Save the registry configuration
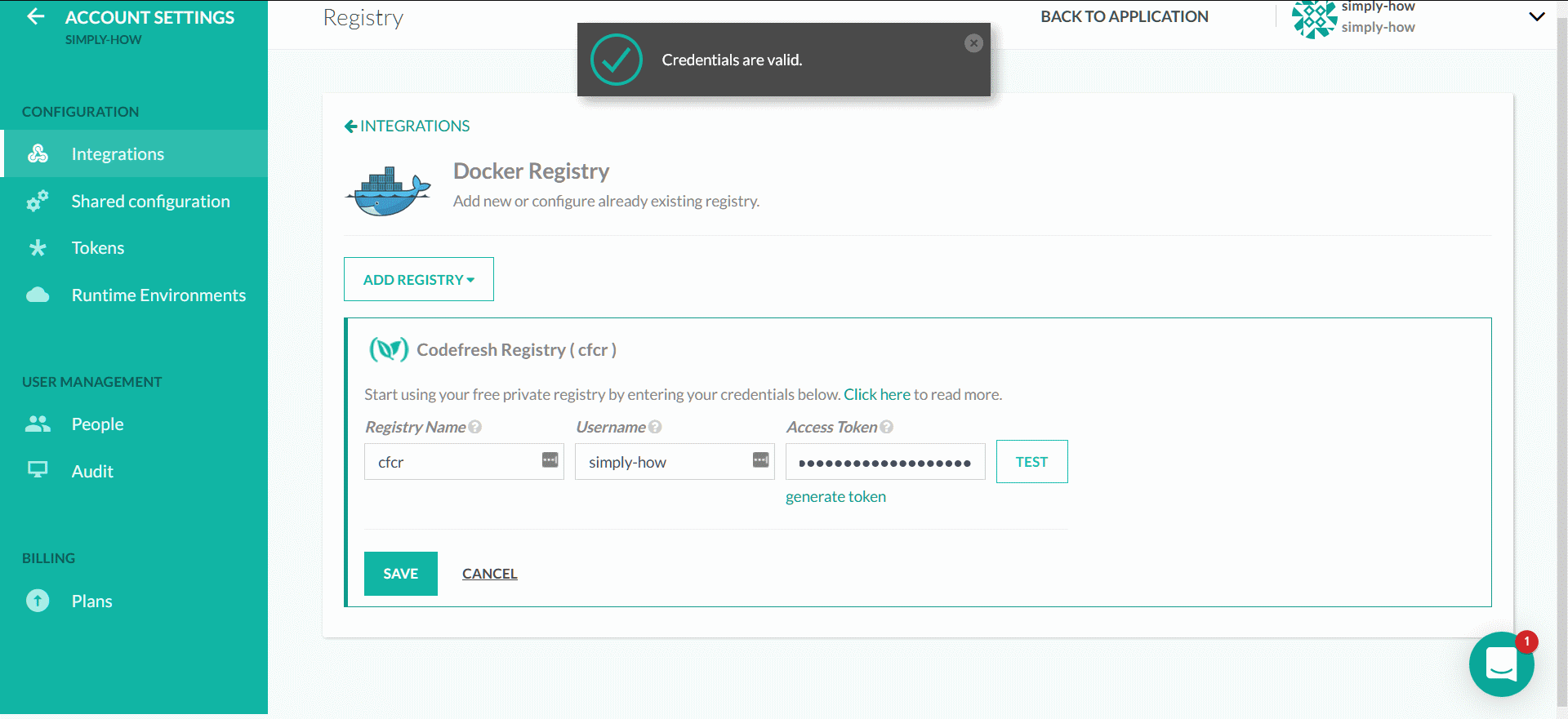This screenshot has height=719, width=1568. pos(401,574)
